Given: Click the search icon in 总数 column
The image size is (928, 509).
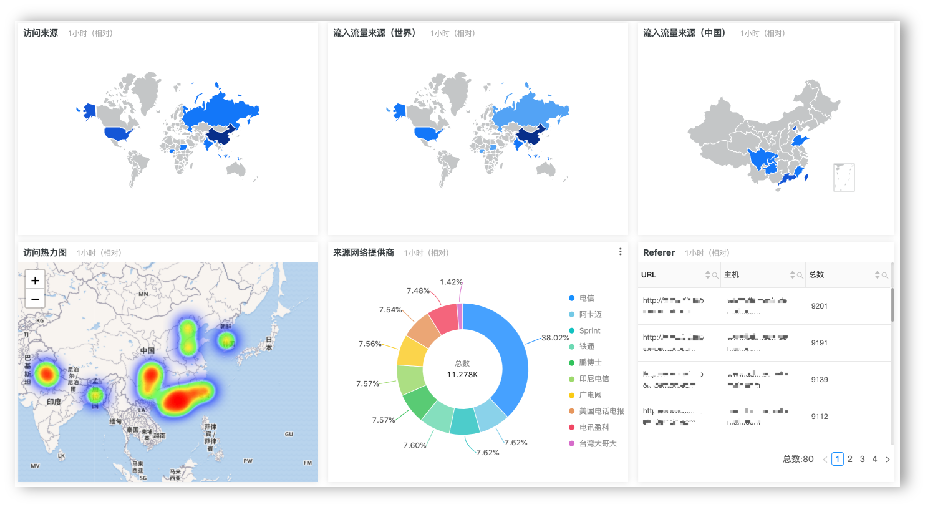Looking at the screenshot, I should [884, 275].
